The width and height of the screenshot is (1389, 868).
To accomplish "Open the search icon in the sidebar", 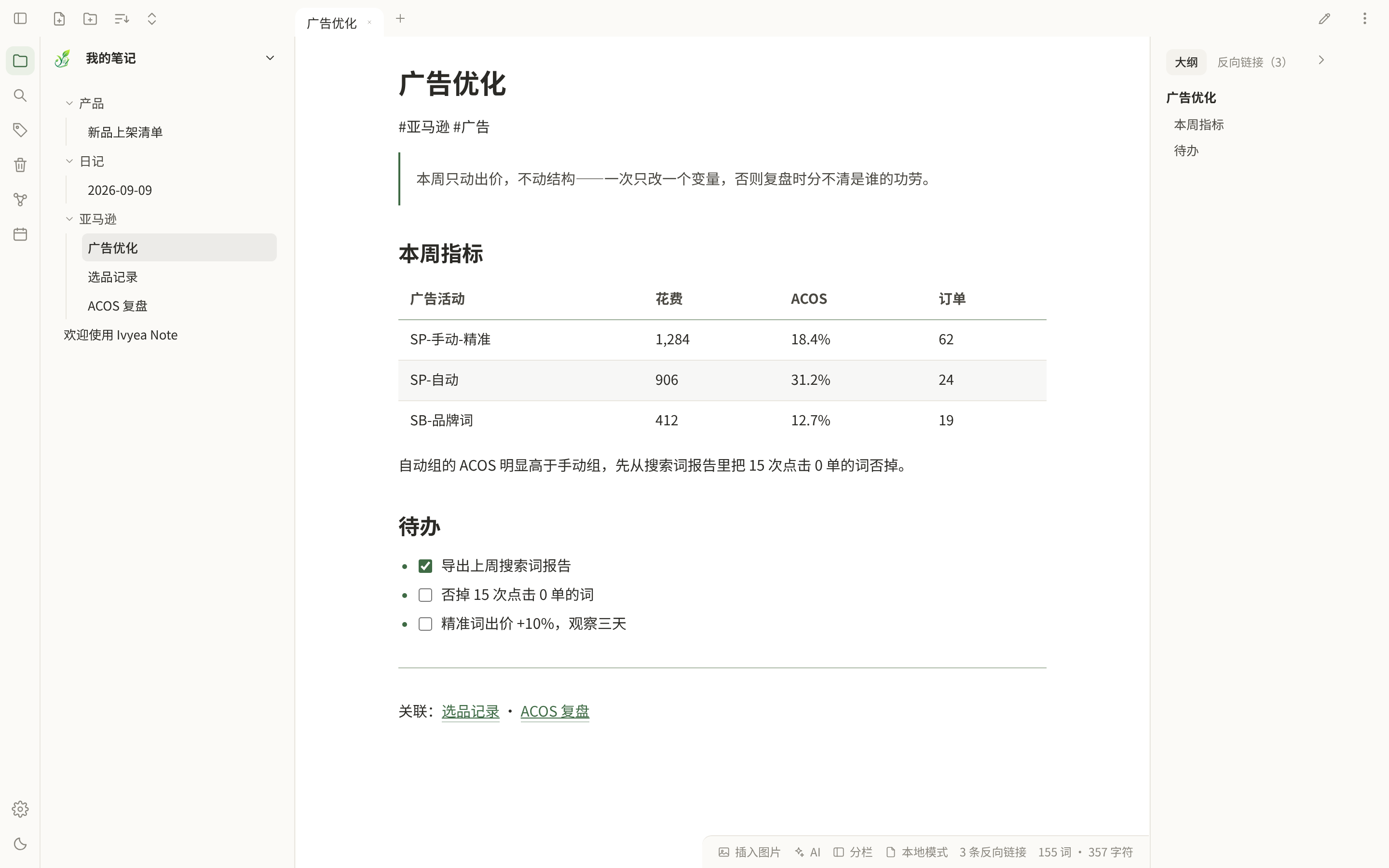I will click(20, 95).
